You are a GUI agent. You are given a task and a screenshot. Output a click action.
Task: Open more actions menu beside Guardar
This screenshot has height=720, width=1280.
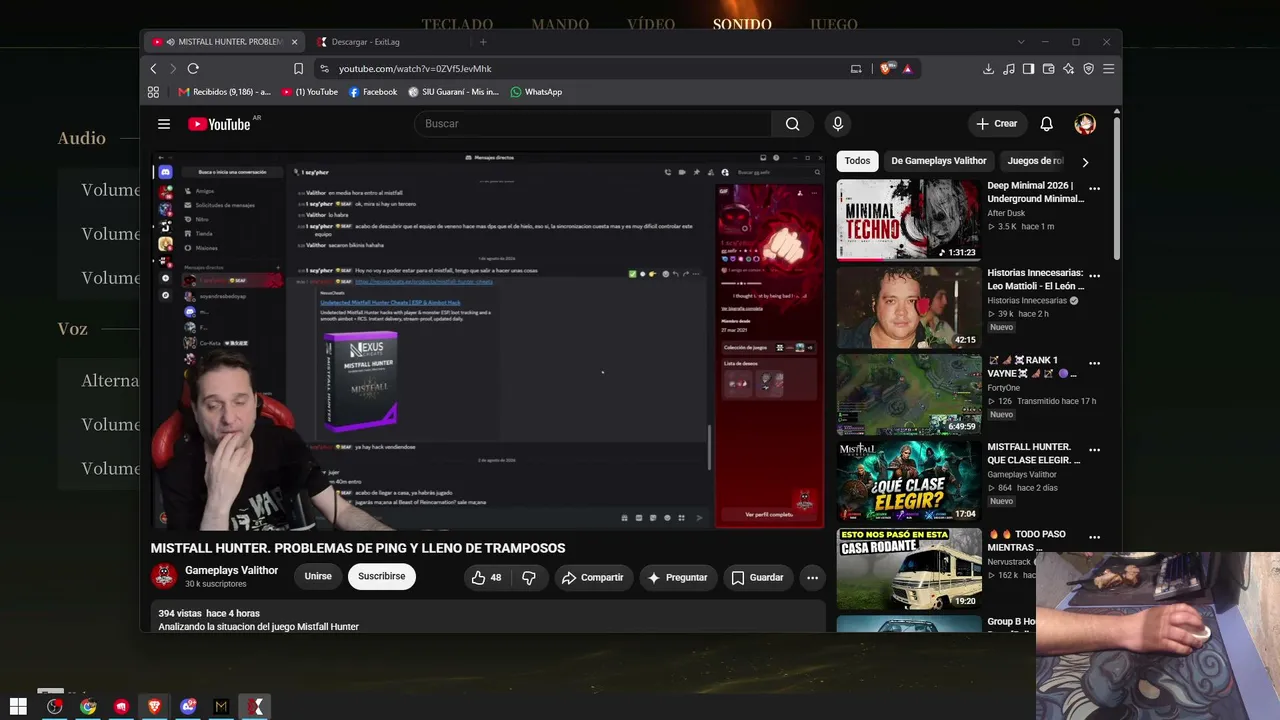coord(812,577)
